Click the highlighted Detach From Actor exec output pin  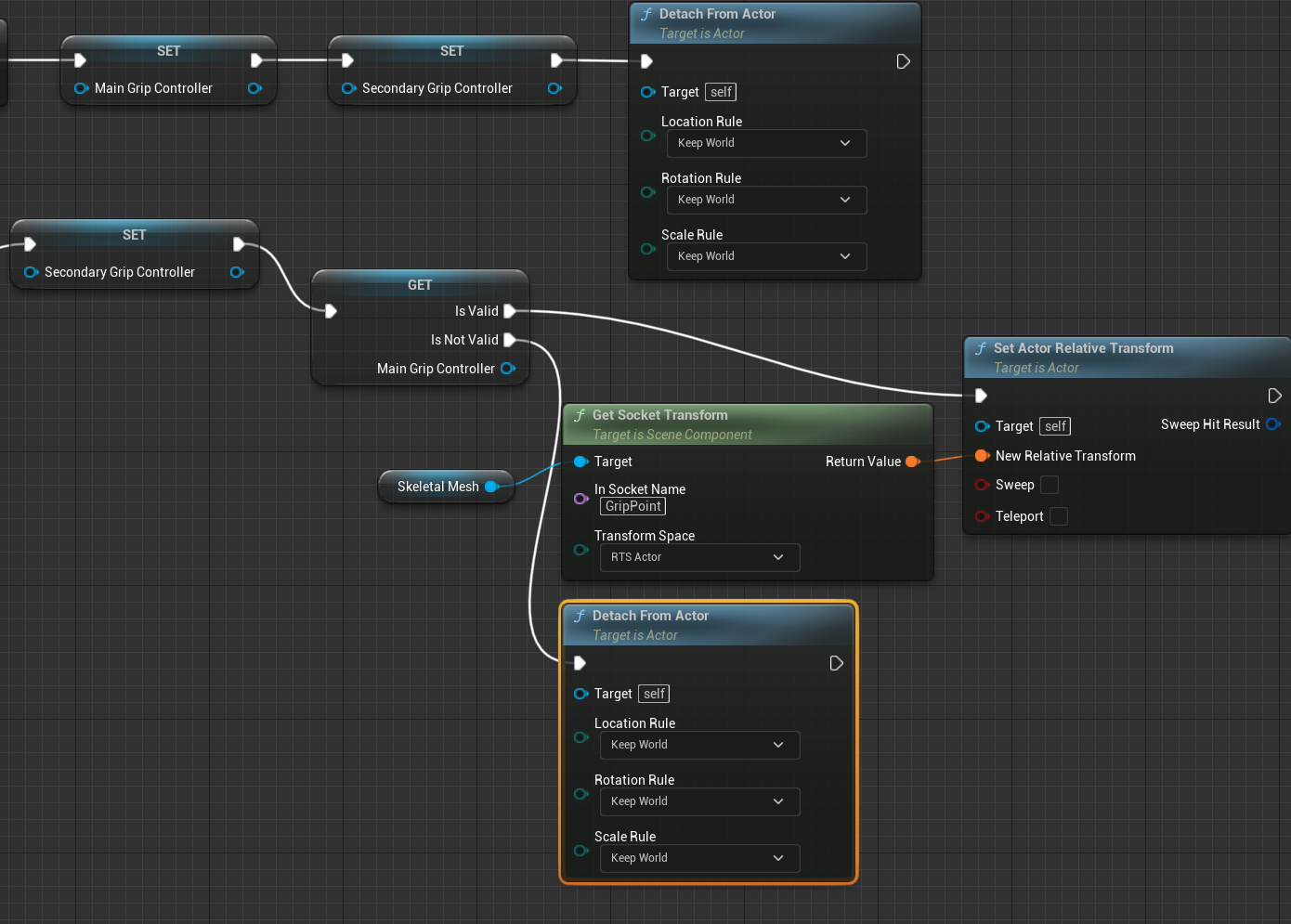[836, 663]
